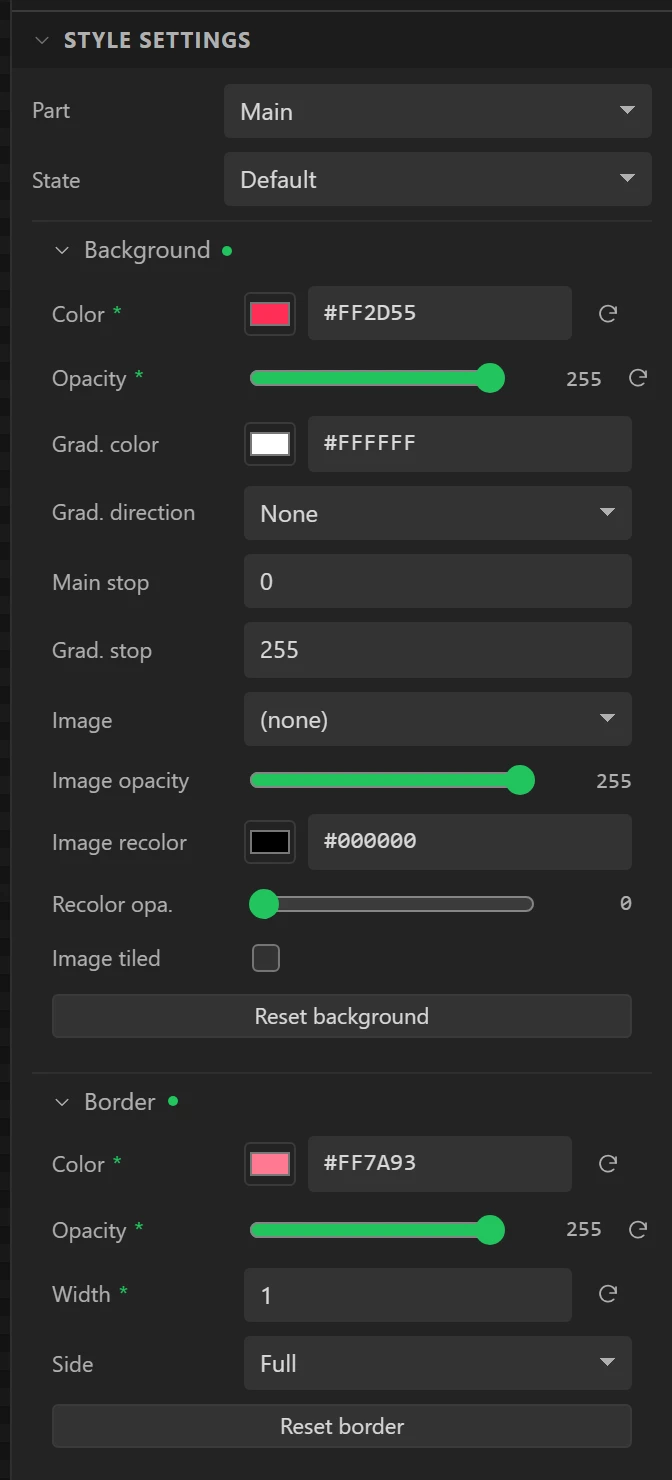Reset the Border width value icon
The image size is (672, 1480).
point(607,1294)
